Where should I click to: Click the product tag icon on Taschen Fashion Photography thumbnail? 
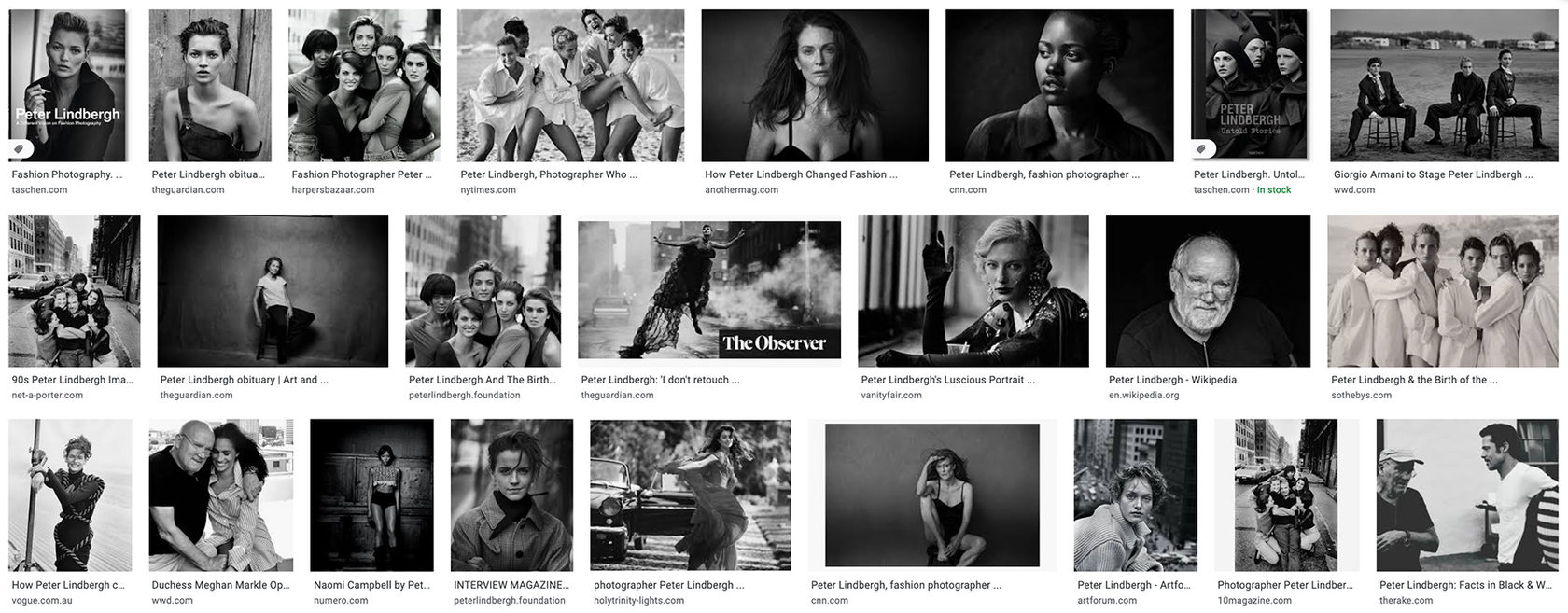click(x=20, y=148)
